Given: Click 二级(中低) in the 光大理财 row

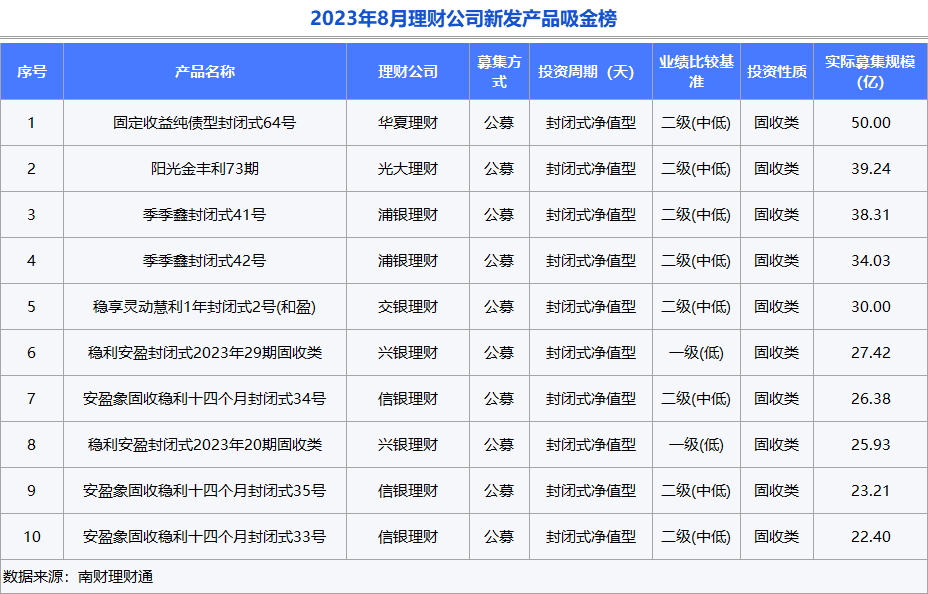Looking at the screenshot, I should pos(696,169).
